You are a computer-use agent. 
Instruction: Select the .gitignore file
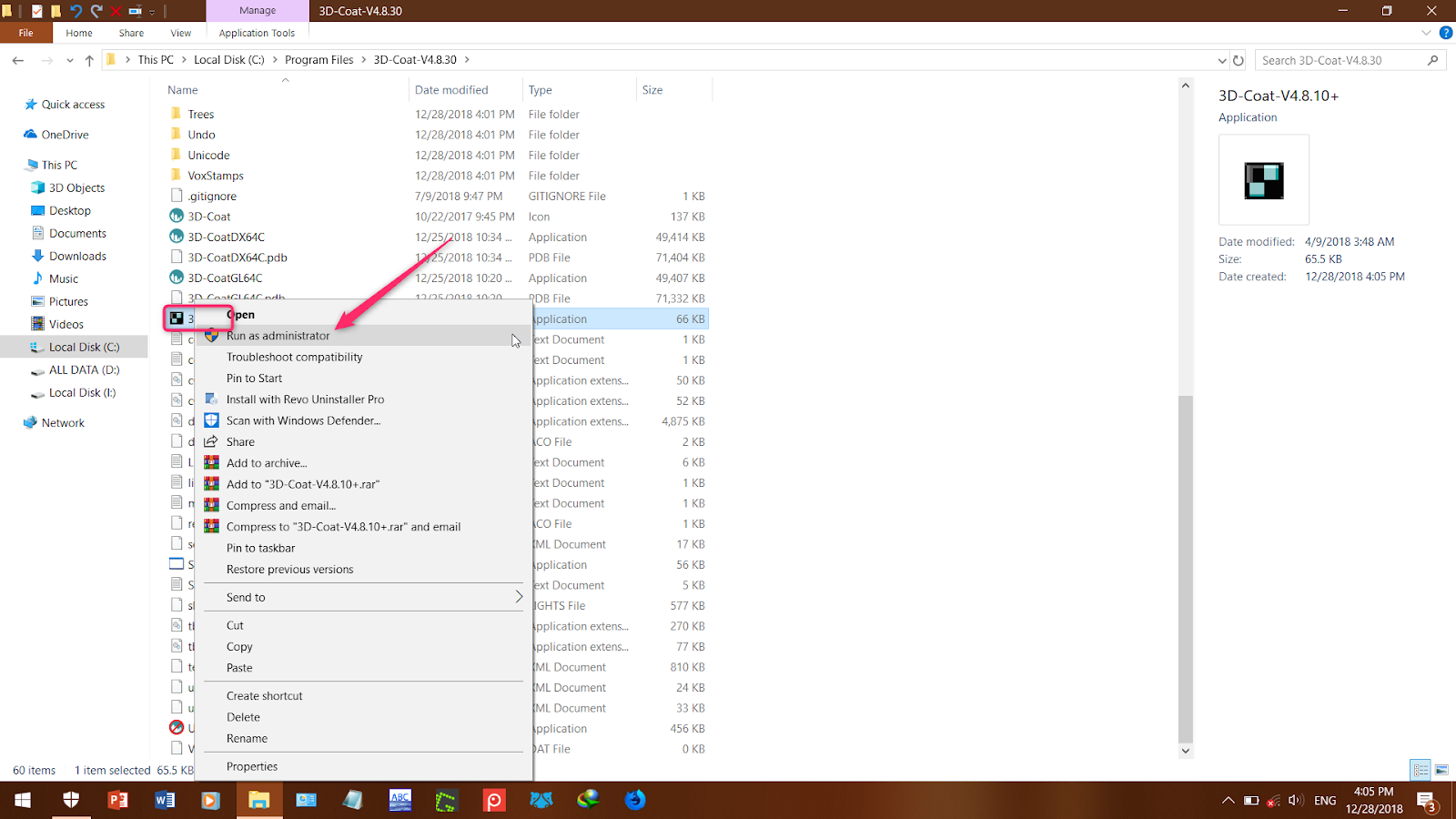tap(212, 197)
